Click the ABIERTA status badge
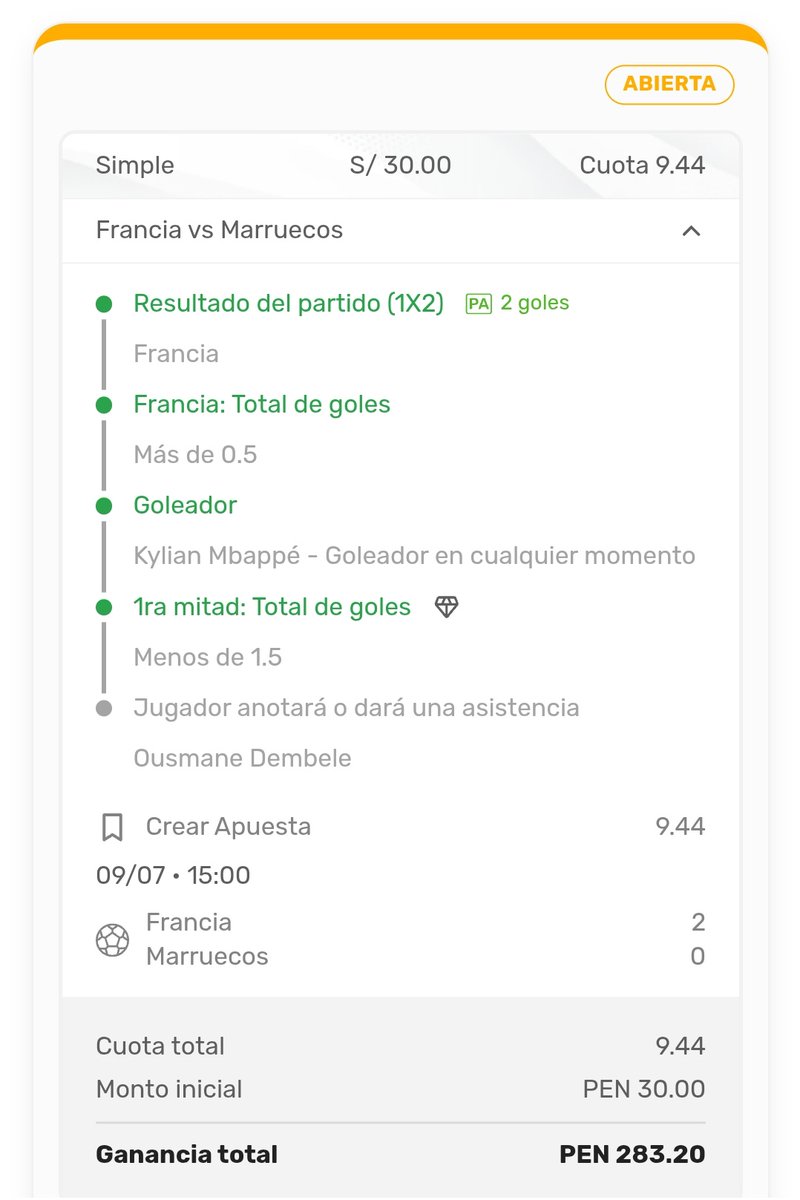The image size is (800, 1200). click(669, 84)
